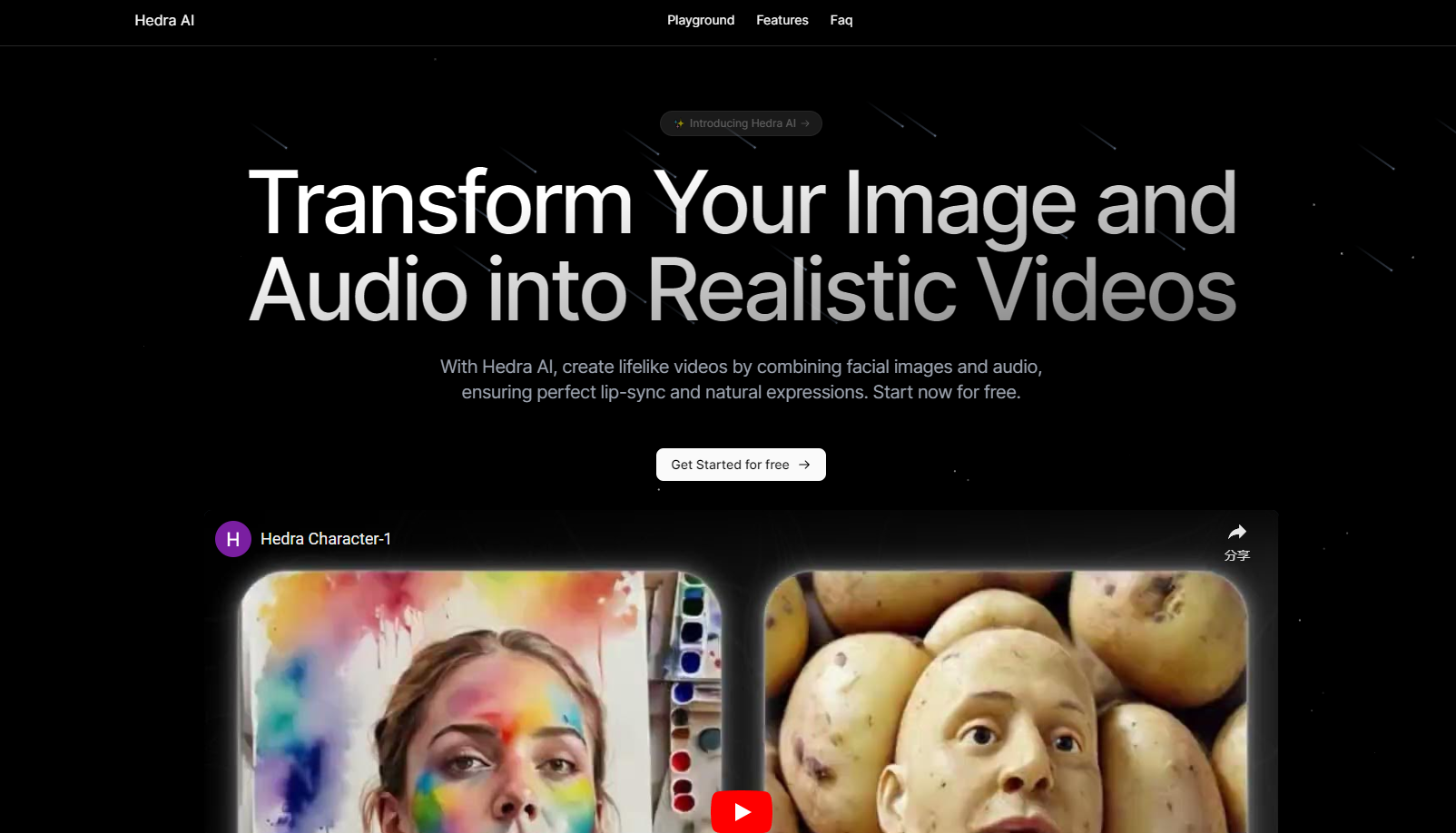
Task: Open the Playground page
Action: point(700,21)
